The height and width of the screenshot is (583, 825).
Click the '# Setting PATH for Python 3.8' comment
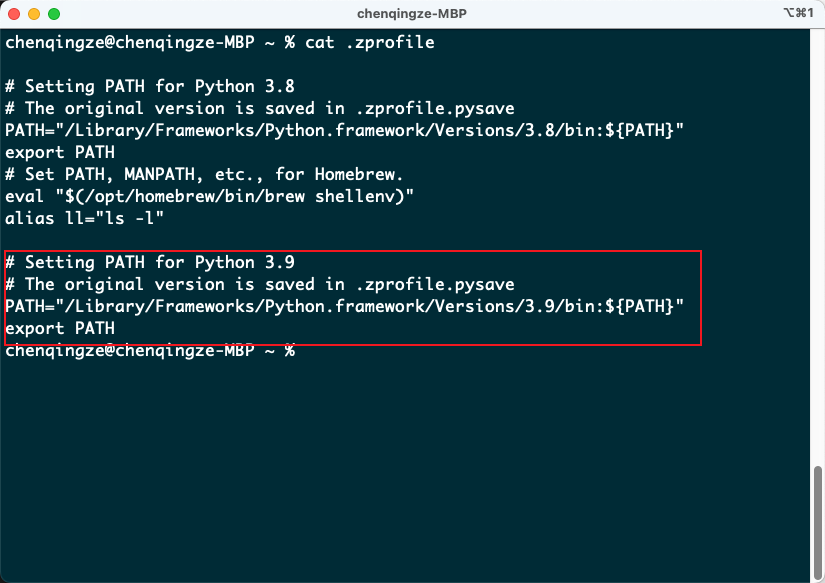(150, 87)
